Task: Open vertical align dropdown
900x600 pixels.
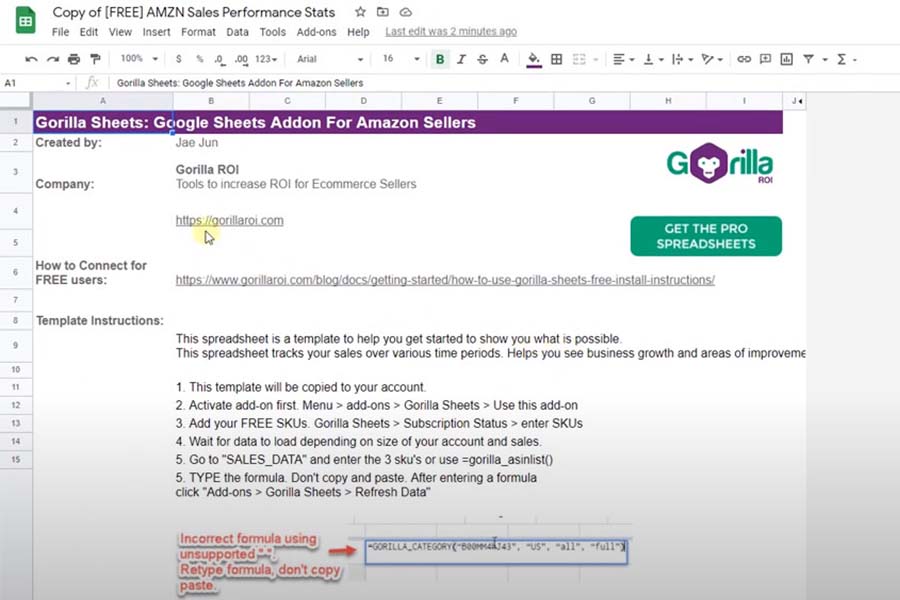Action: [x=653, y=59]
